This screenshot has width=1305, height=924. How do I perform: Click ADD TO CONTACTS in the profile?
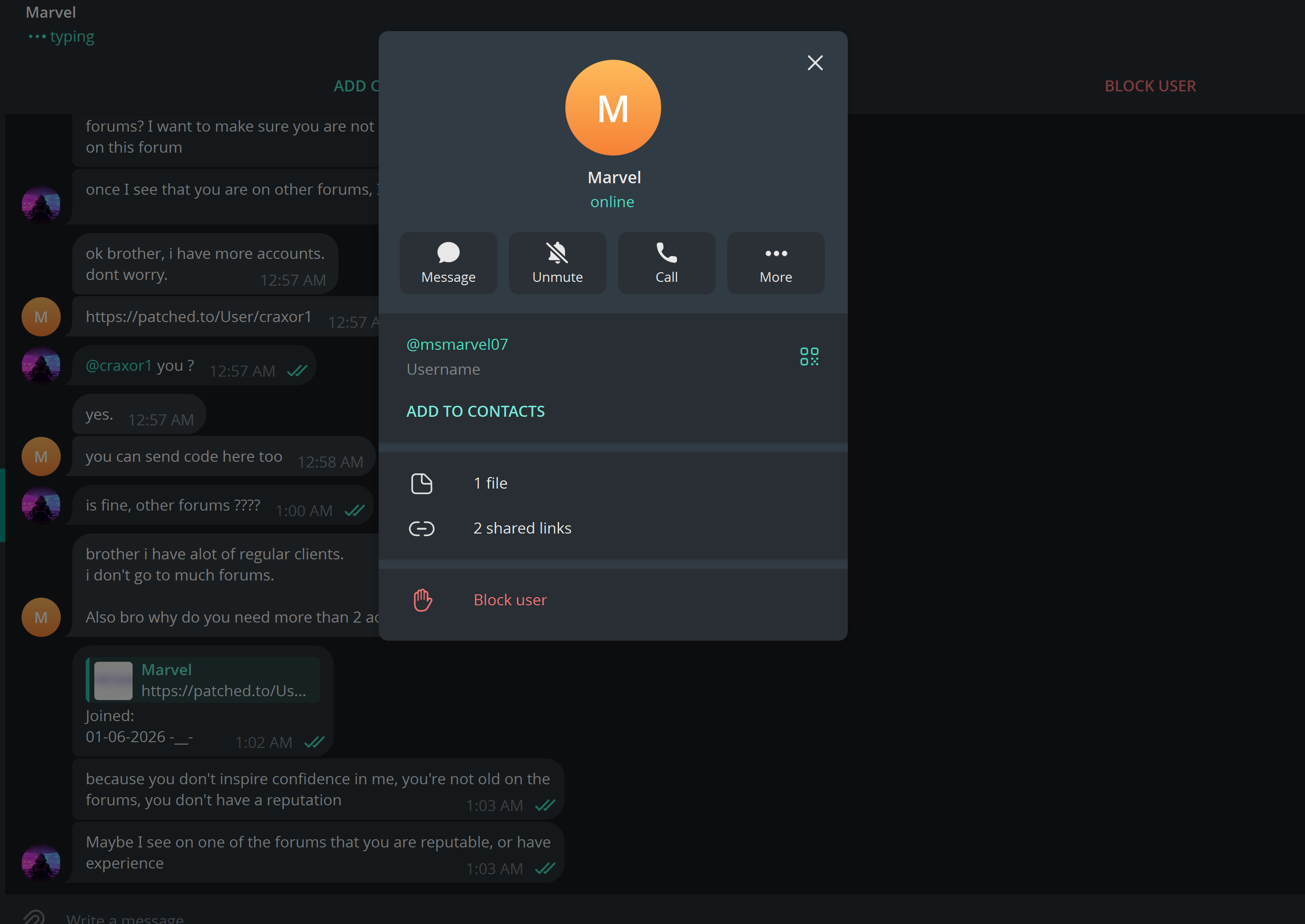point(475,411)
